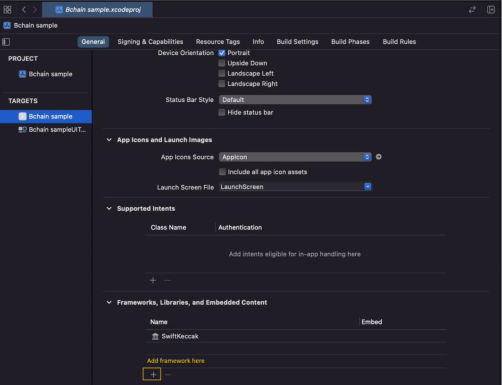The height and width of the screenshot is (385, 502).
Task: Open the Status Bar Style dropdown
Action: click(x=295, y=100)
